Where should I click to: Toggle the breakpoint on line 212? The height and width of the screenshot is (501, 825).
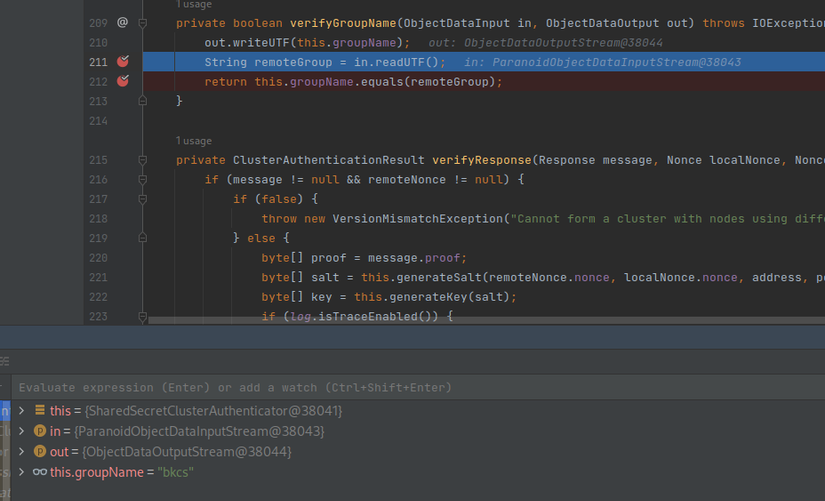tap(123, 82)
